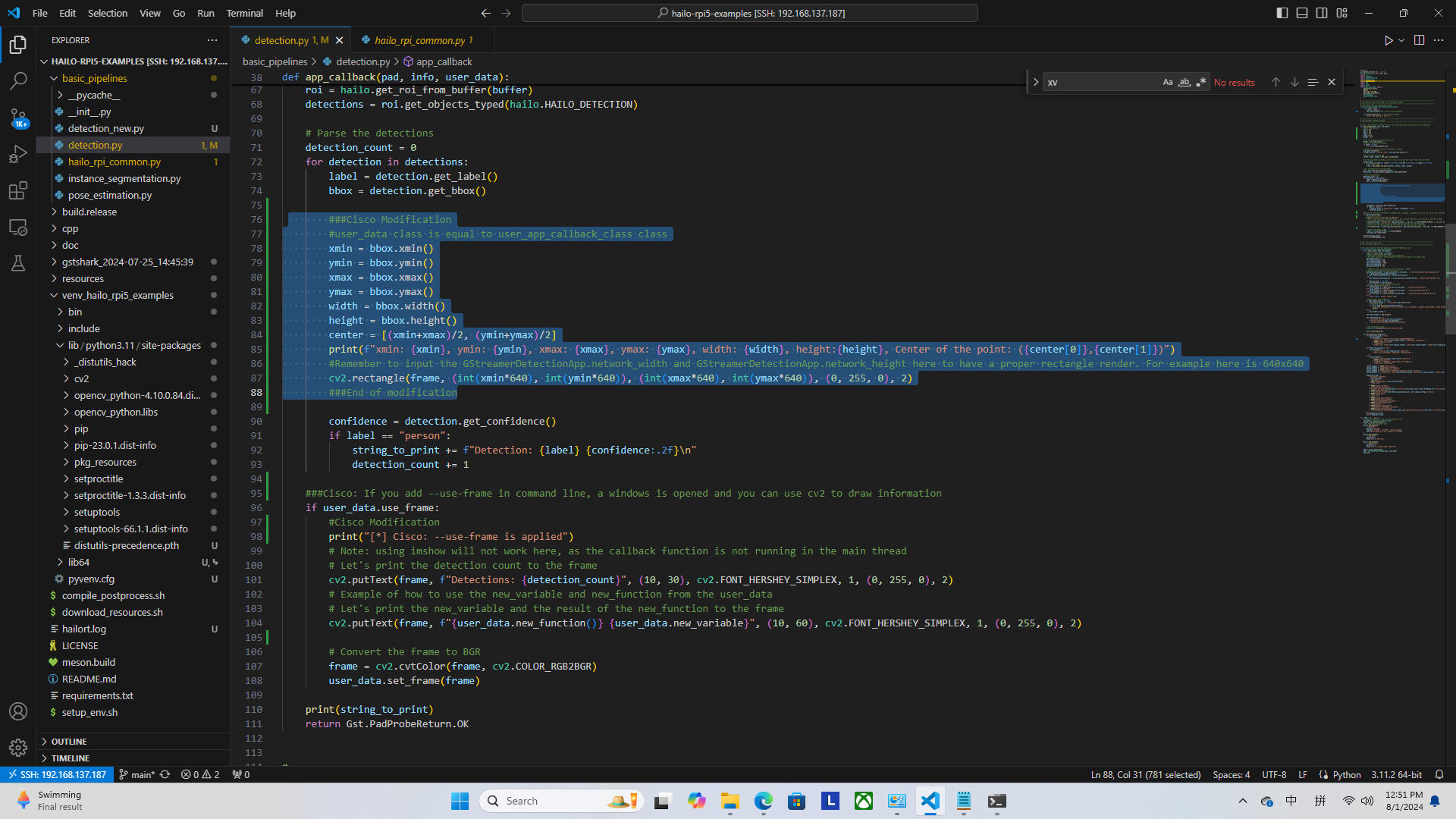Click the find input field
This screenshot has width=1456, height=819.
(x=1100, y=82)
